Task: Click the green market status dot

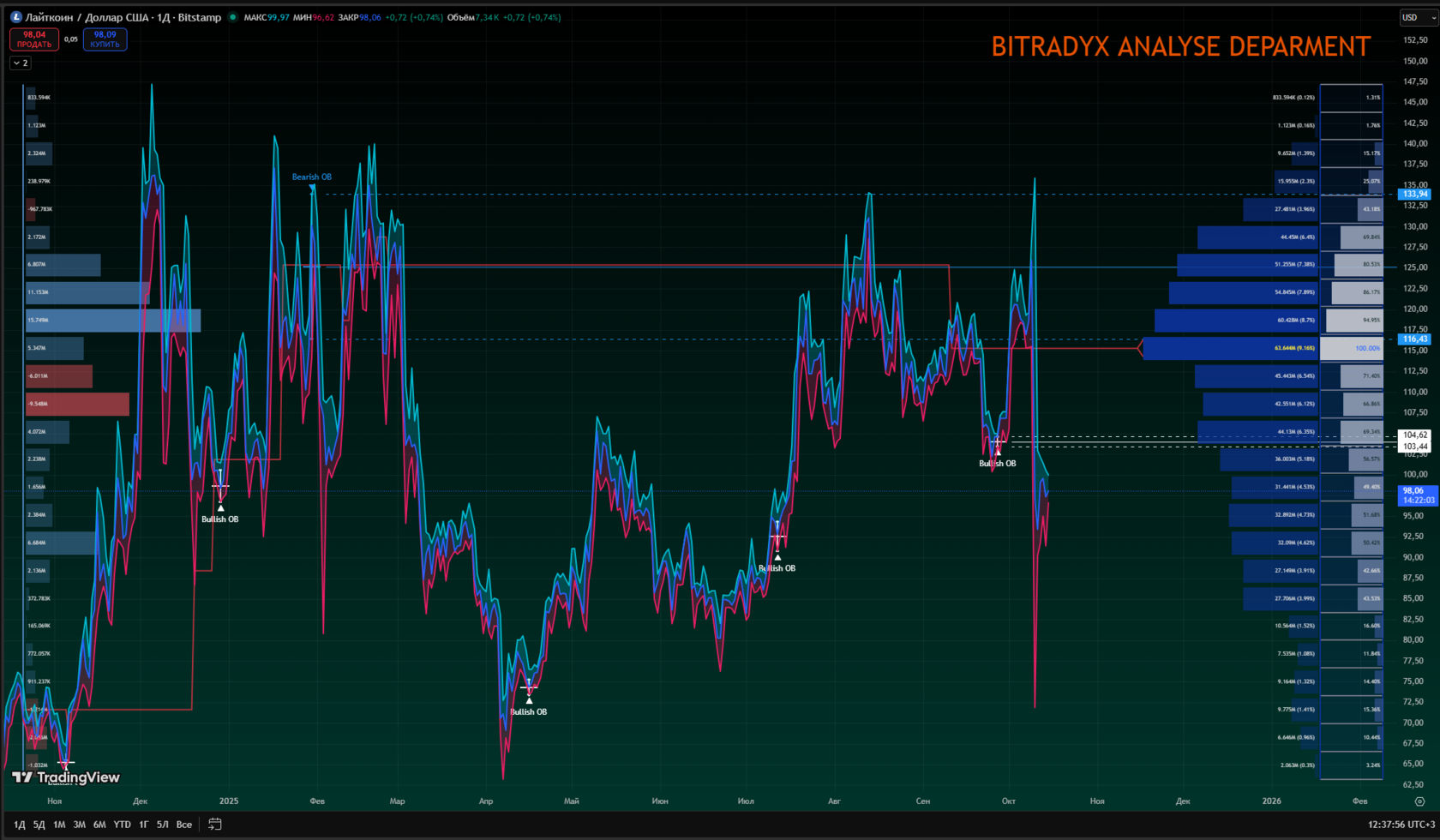Action: pos(232,17)
